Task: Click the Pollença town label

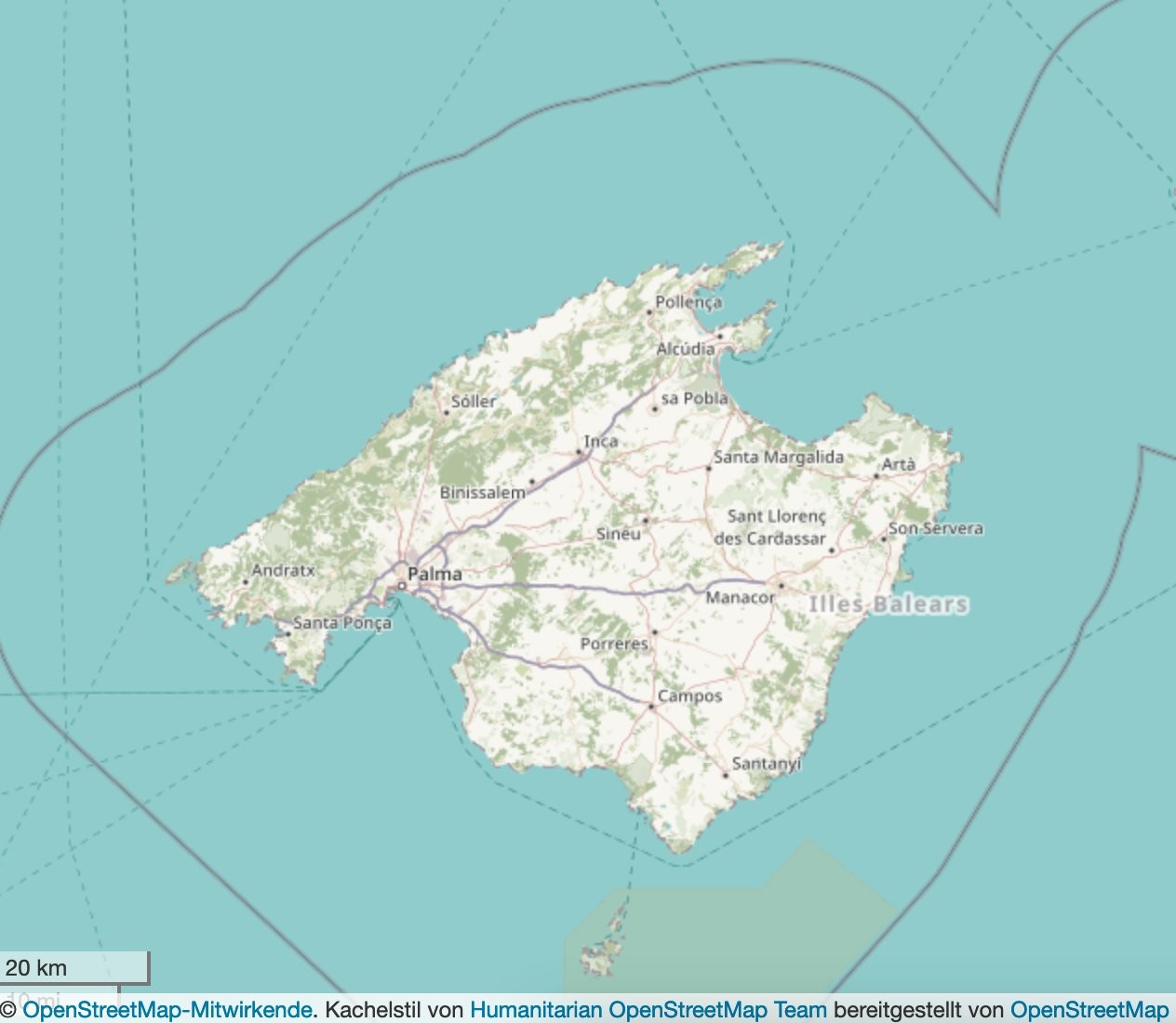Action: [x=688, y=302]
